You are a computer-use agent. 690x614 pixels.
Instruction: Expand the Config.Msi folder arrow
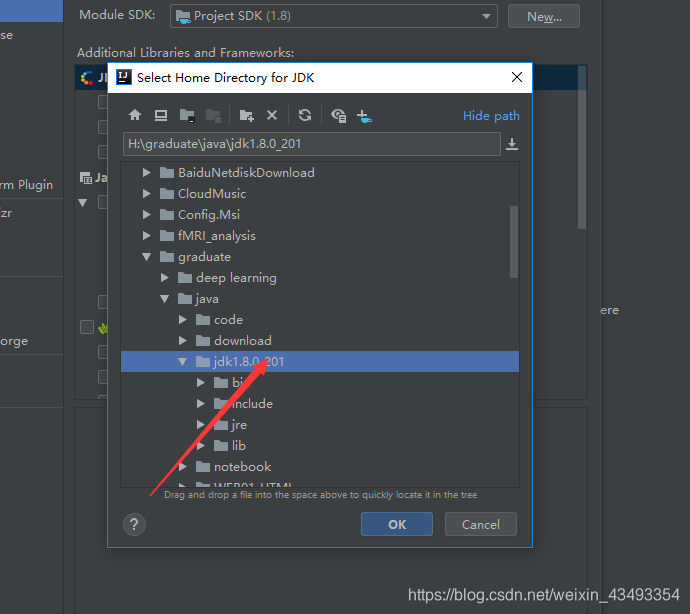tap(147, 215)
